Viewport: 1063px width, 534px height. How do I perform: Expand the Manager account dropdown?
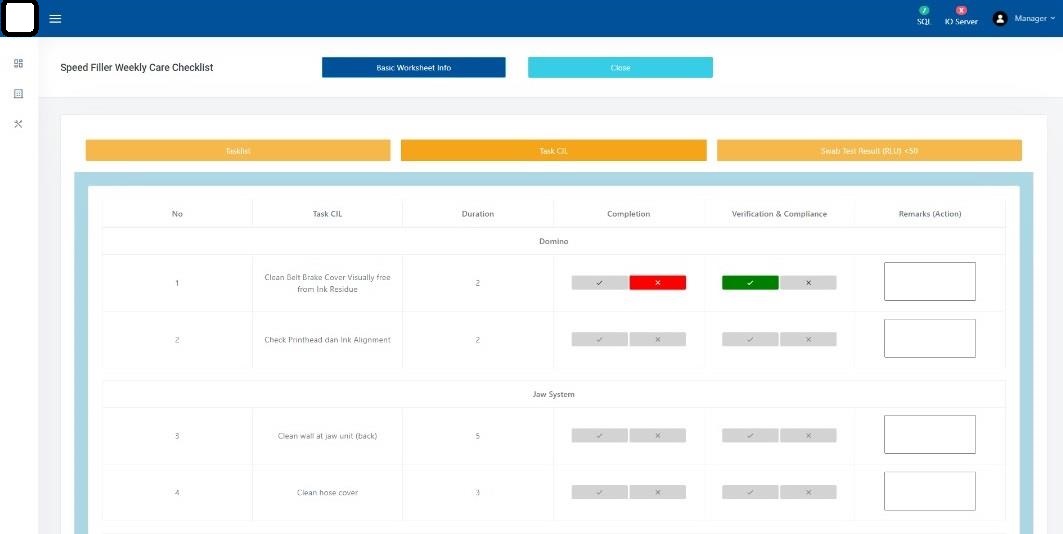tap(1034, 19)
